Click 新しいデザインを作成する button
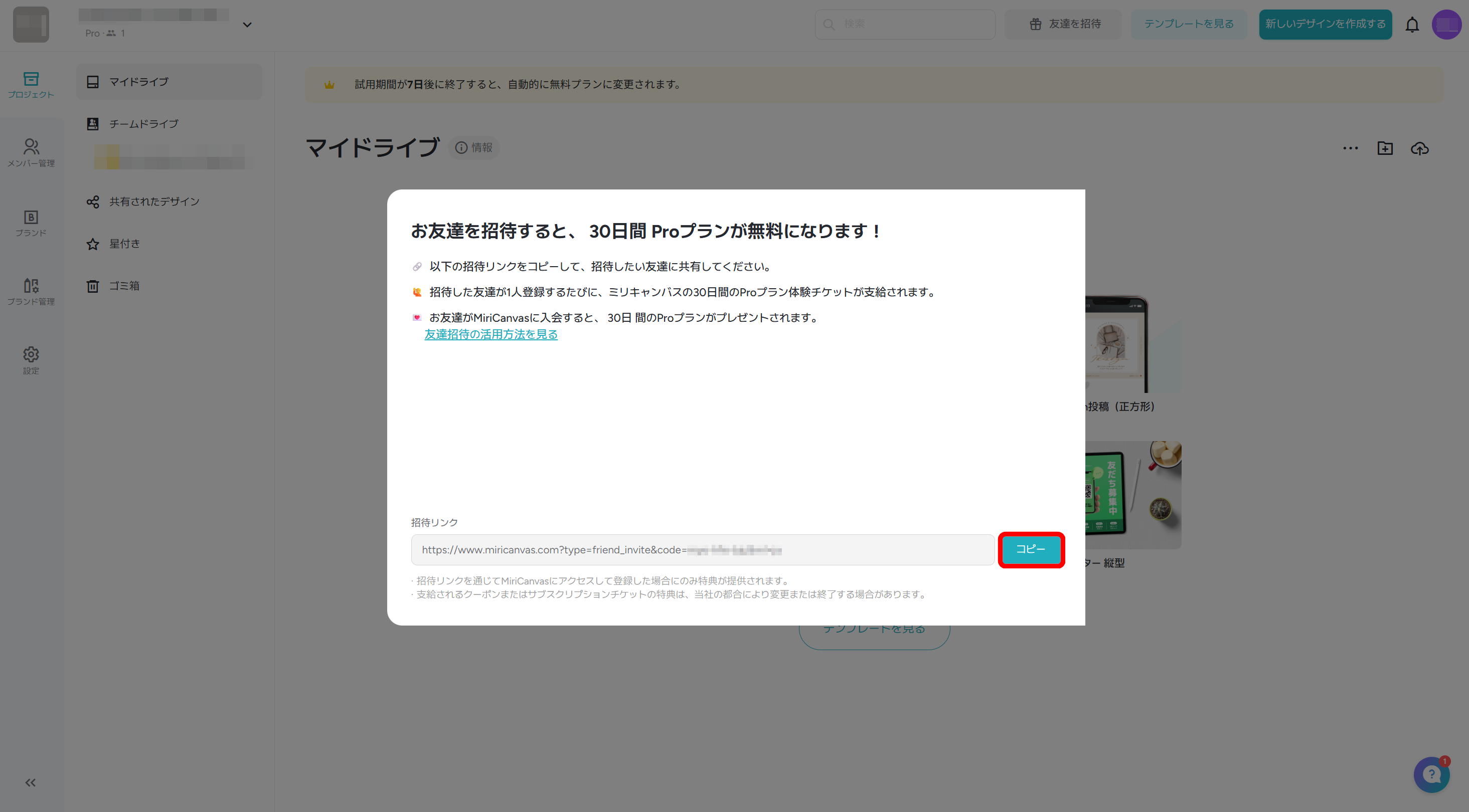 1325,25
